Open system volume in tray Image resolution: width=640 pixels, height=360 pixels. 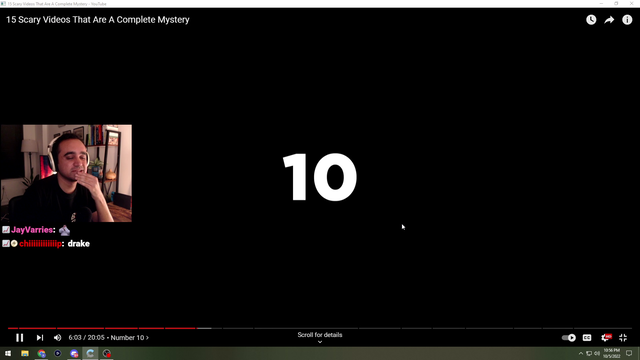click(597, 353)
